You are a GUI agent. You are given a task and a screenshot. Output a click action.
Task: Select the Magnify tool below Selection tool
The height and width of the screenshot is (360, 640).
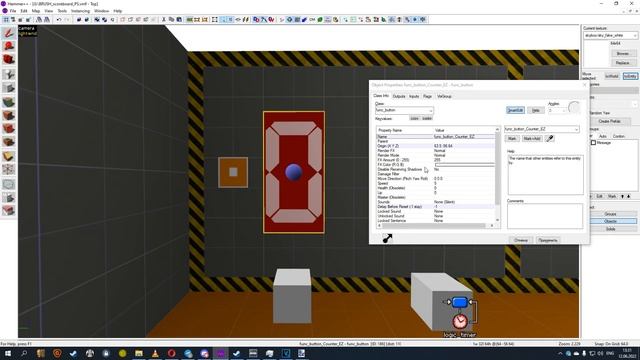[9, 46]
